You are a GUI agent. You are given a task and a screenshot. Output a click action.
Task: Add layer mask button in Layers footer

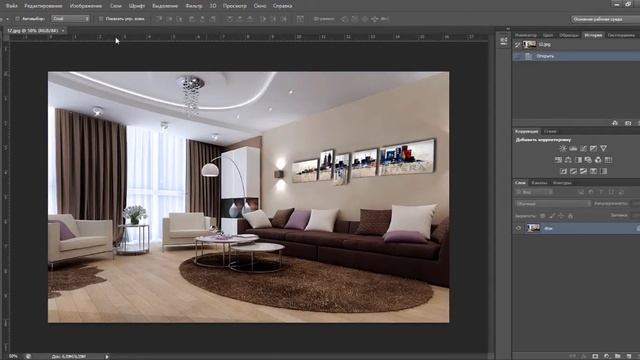595,356
